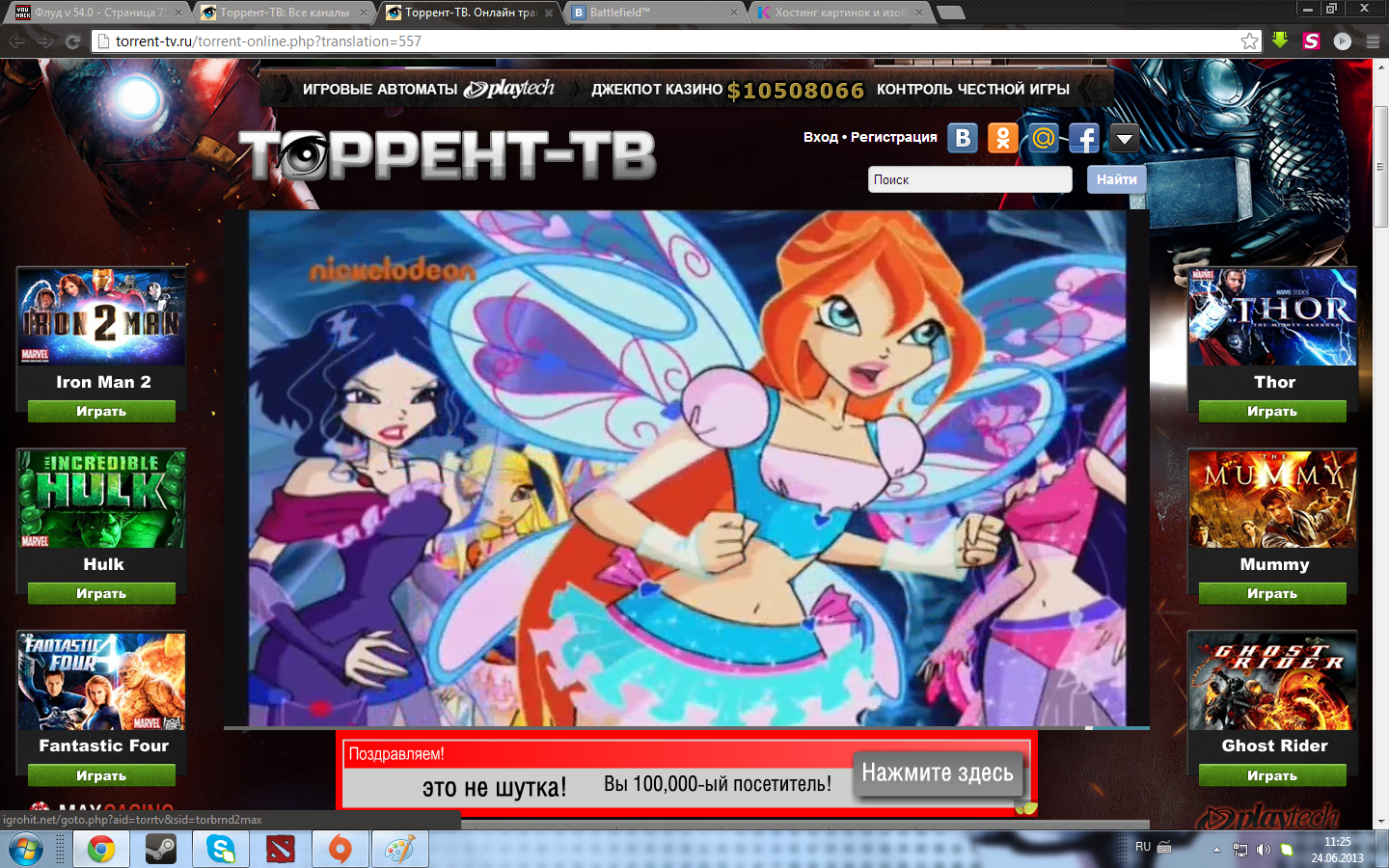Open the Chrome menu button
Image resolution: width=1389 pixels, height=868 pixels.
[x=1373, y=41]
